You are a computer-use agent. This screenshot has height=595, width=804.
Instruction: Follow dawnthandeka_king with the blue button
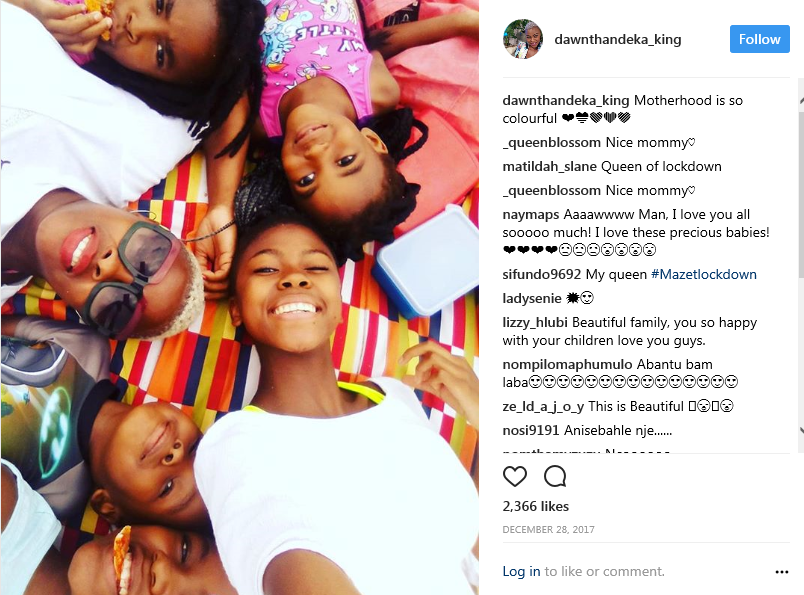click(759, 39)
